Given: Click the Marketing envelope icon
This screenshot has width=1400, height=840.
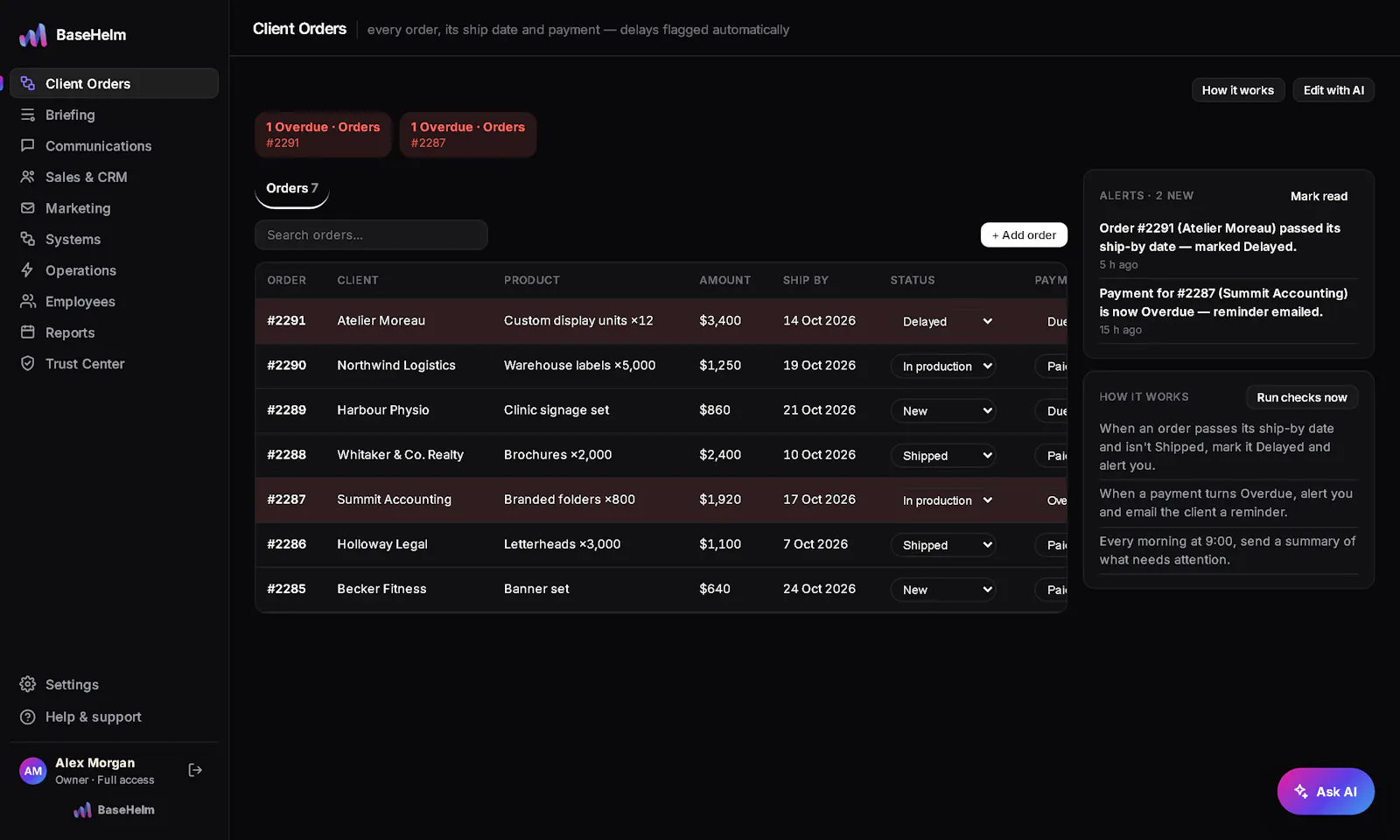Looking at the screenshot, I should (28, 208).
